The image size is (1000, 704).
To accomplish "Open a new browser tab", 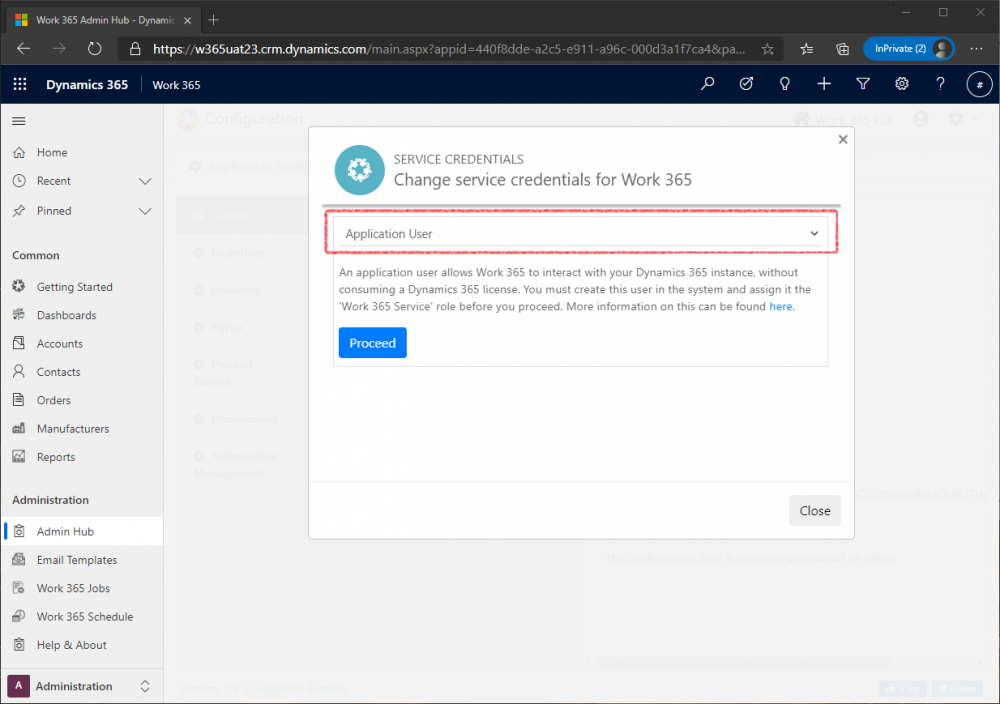I will (214, 20).
